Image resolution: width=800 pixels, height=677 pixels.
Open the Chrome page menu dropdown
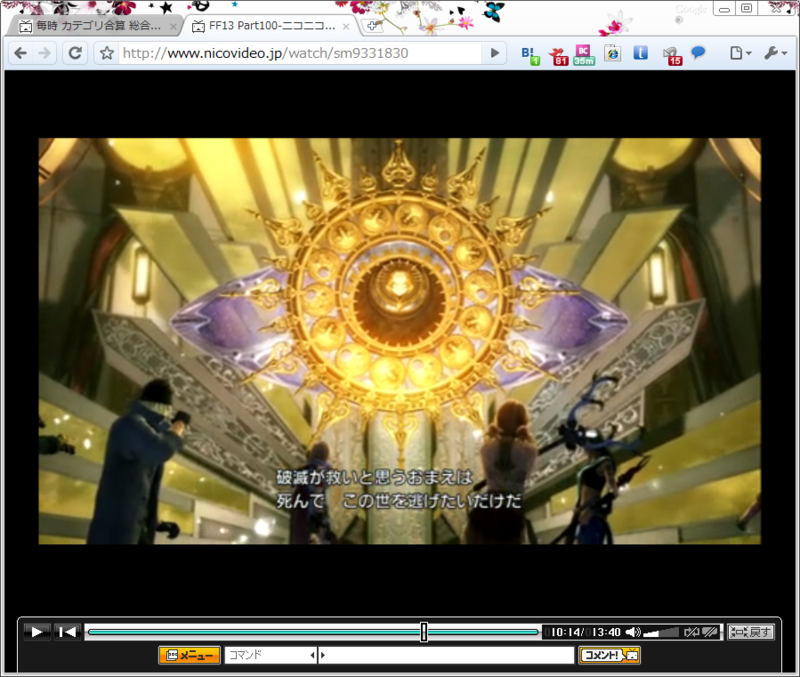tap(741, 53)
